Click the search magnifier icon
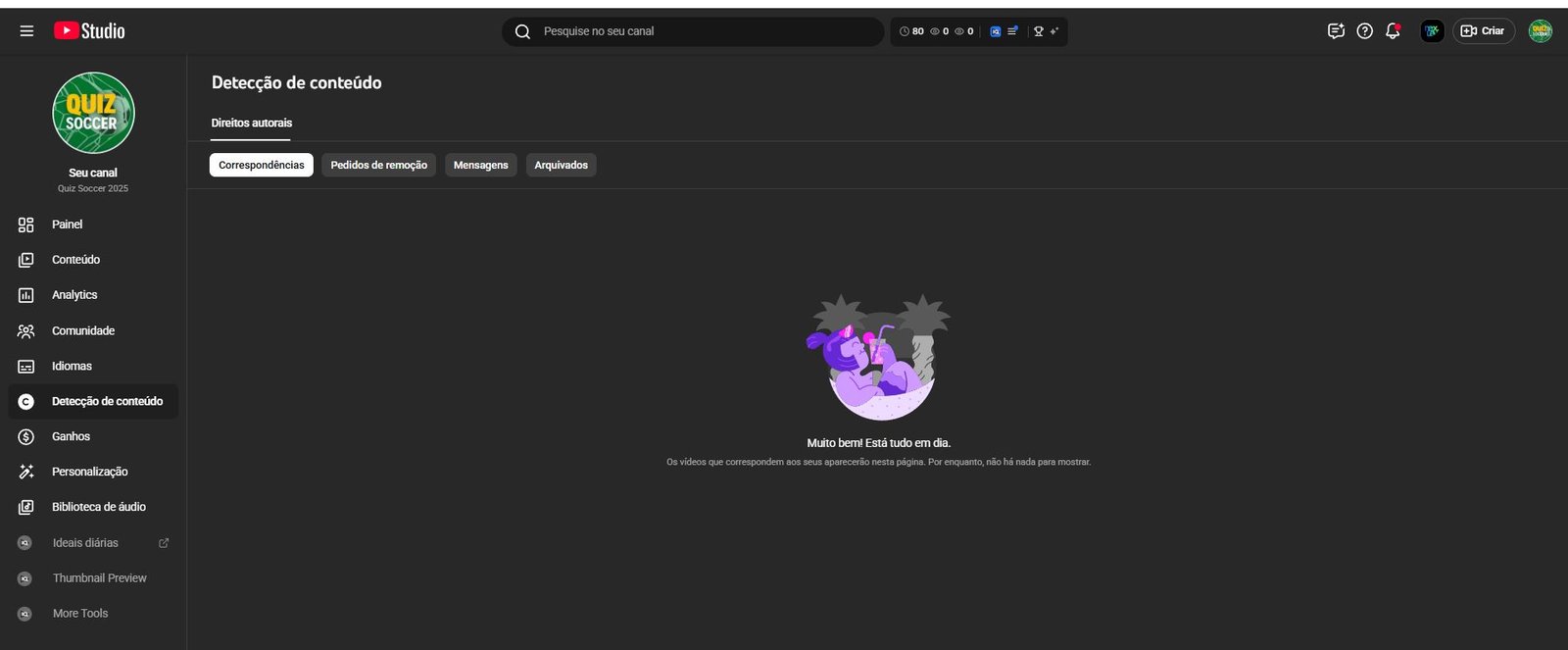Image resolution: width=1568 pixels, height=650 pixels. (522, 31)
